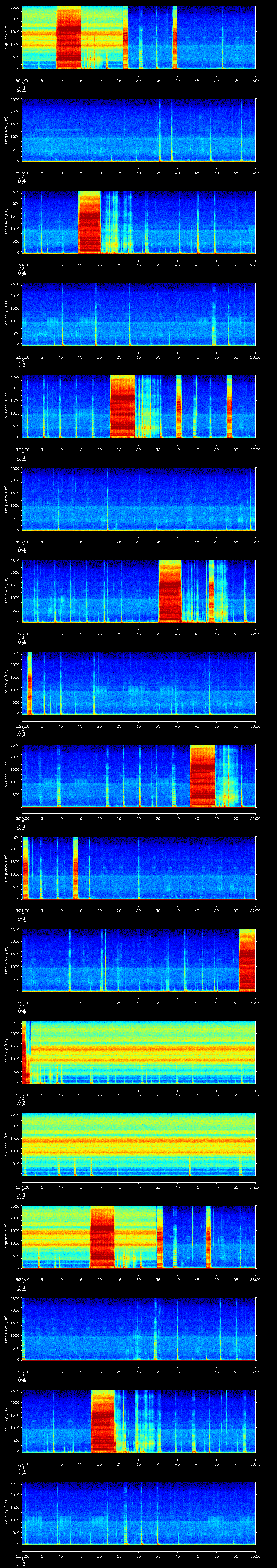Click the spectrogram panel starting at 5:23:00
The height and width of the screenshot is (1568, 277).
138,130
